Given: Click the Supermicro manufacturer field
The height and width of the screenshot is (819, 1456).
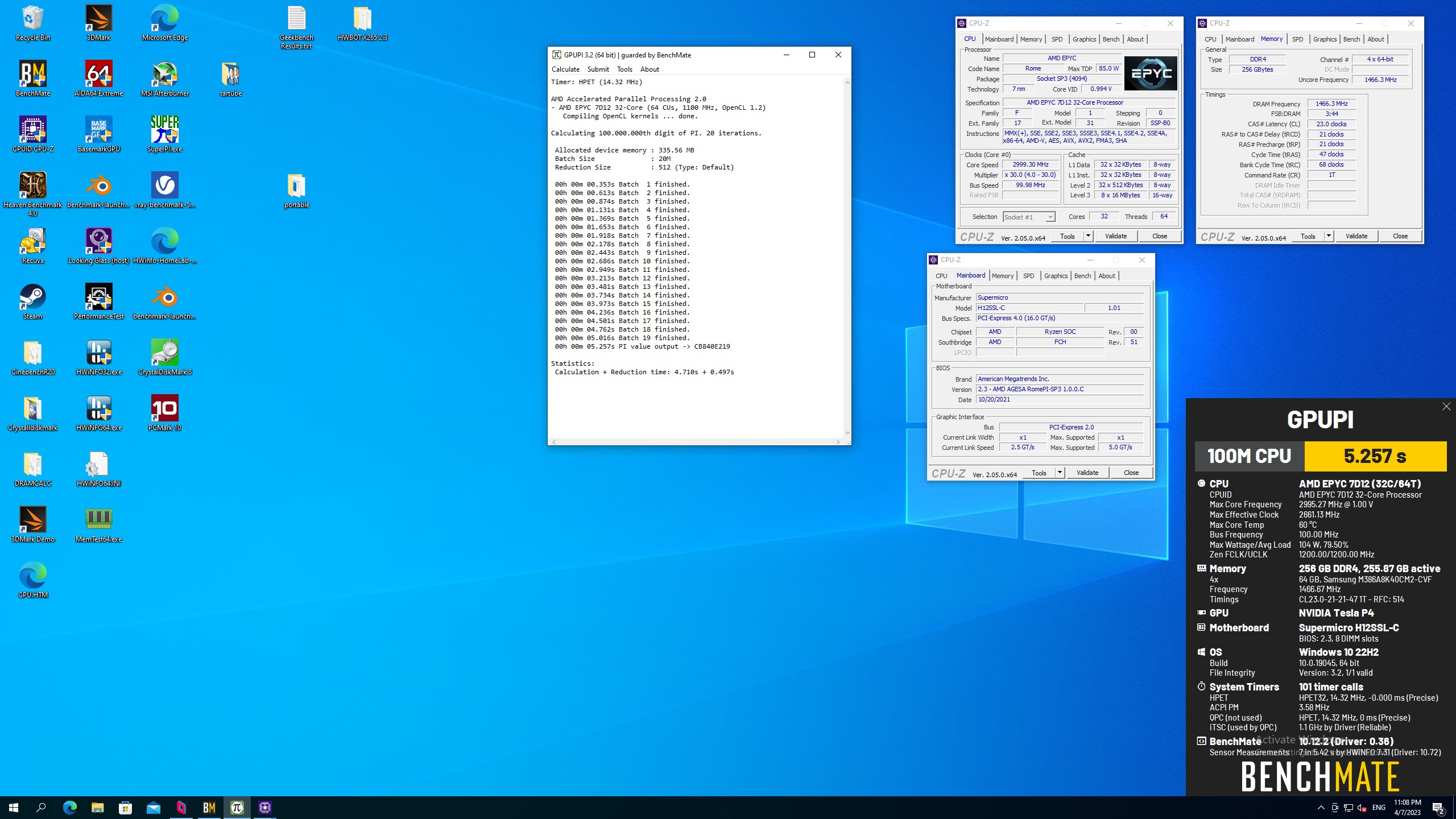Looking at the screenshot, I should [1060, 297].
